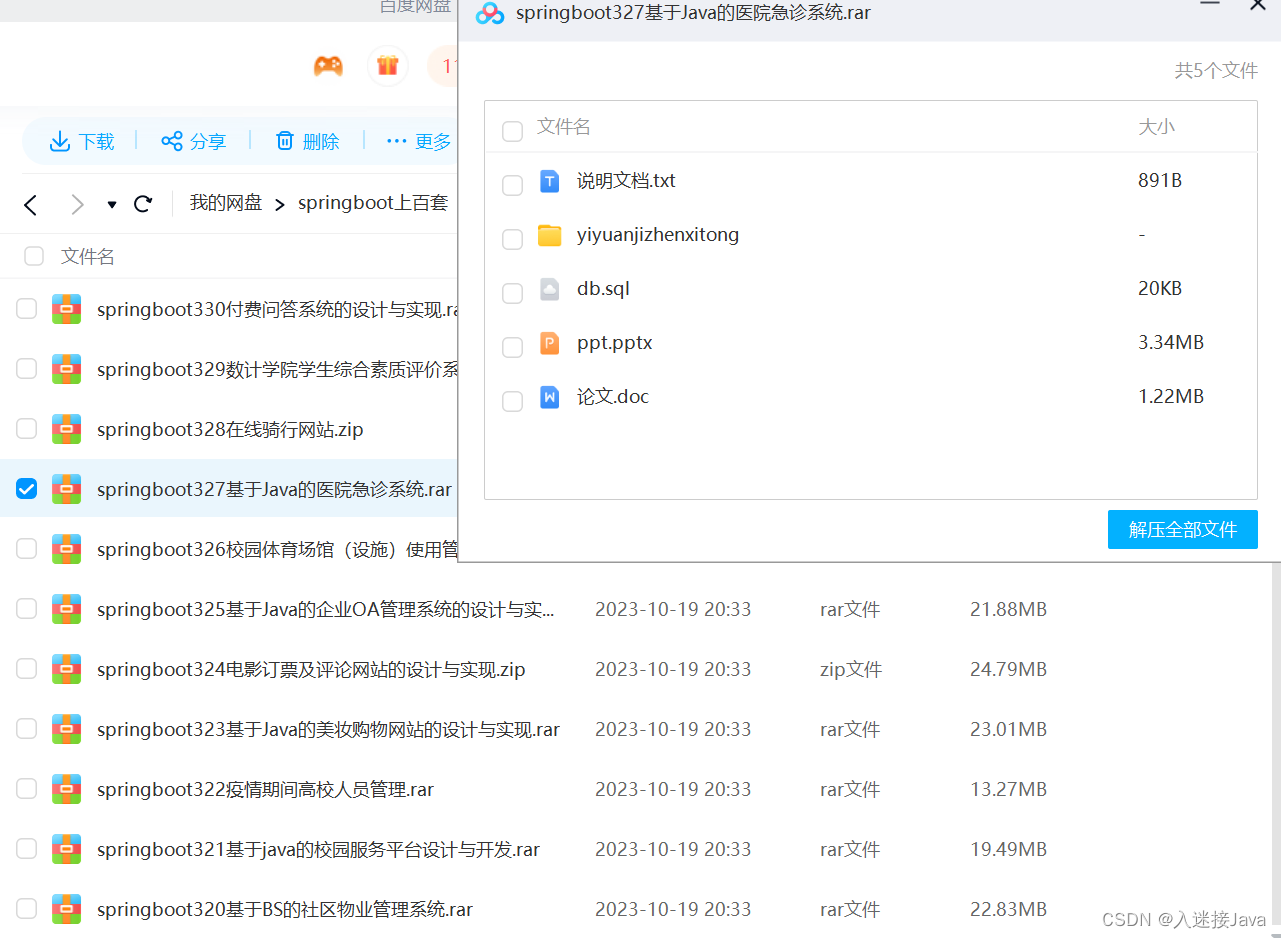The image size is (1281, 938).
Task: Refresh the file list
Action: (143, 204)
